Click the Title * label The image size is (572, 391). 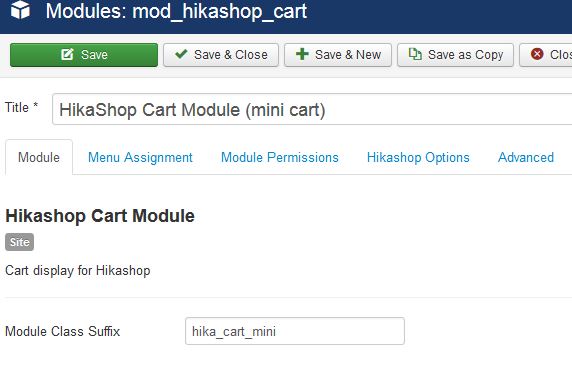(x=22, y=108)
